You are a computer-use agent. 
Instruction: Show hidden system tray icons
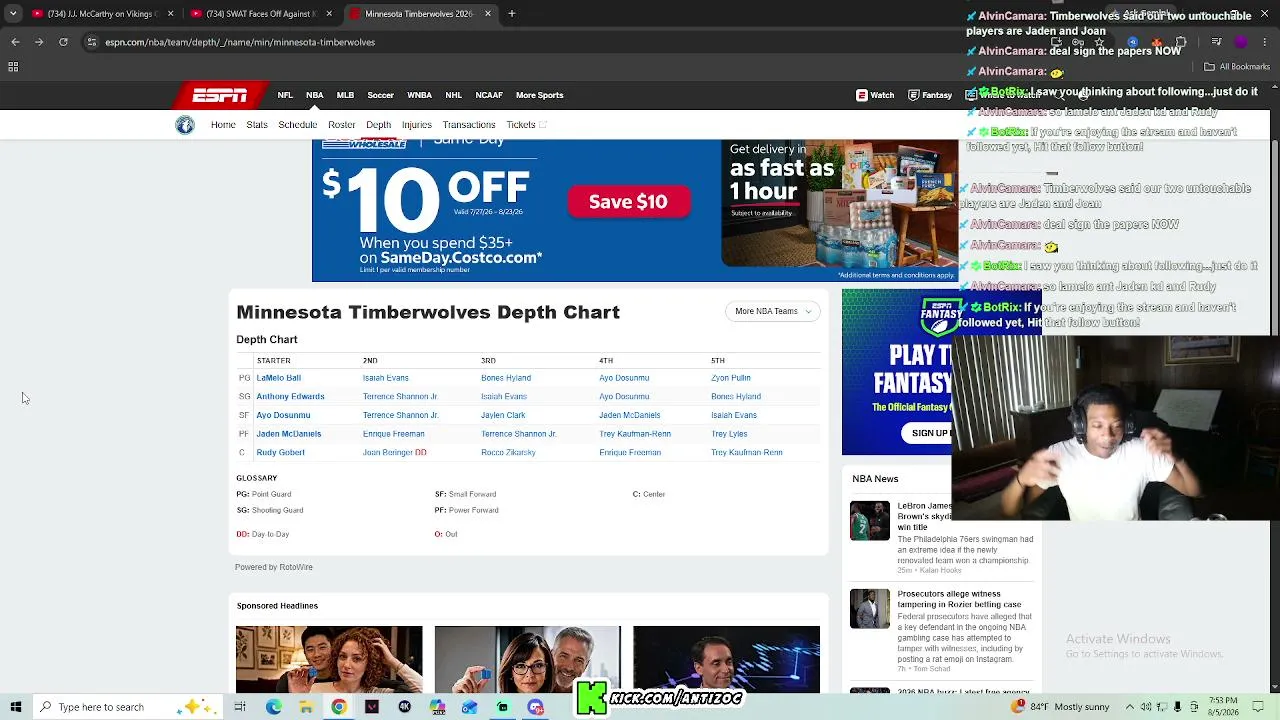(1131, 707)
